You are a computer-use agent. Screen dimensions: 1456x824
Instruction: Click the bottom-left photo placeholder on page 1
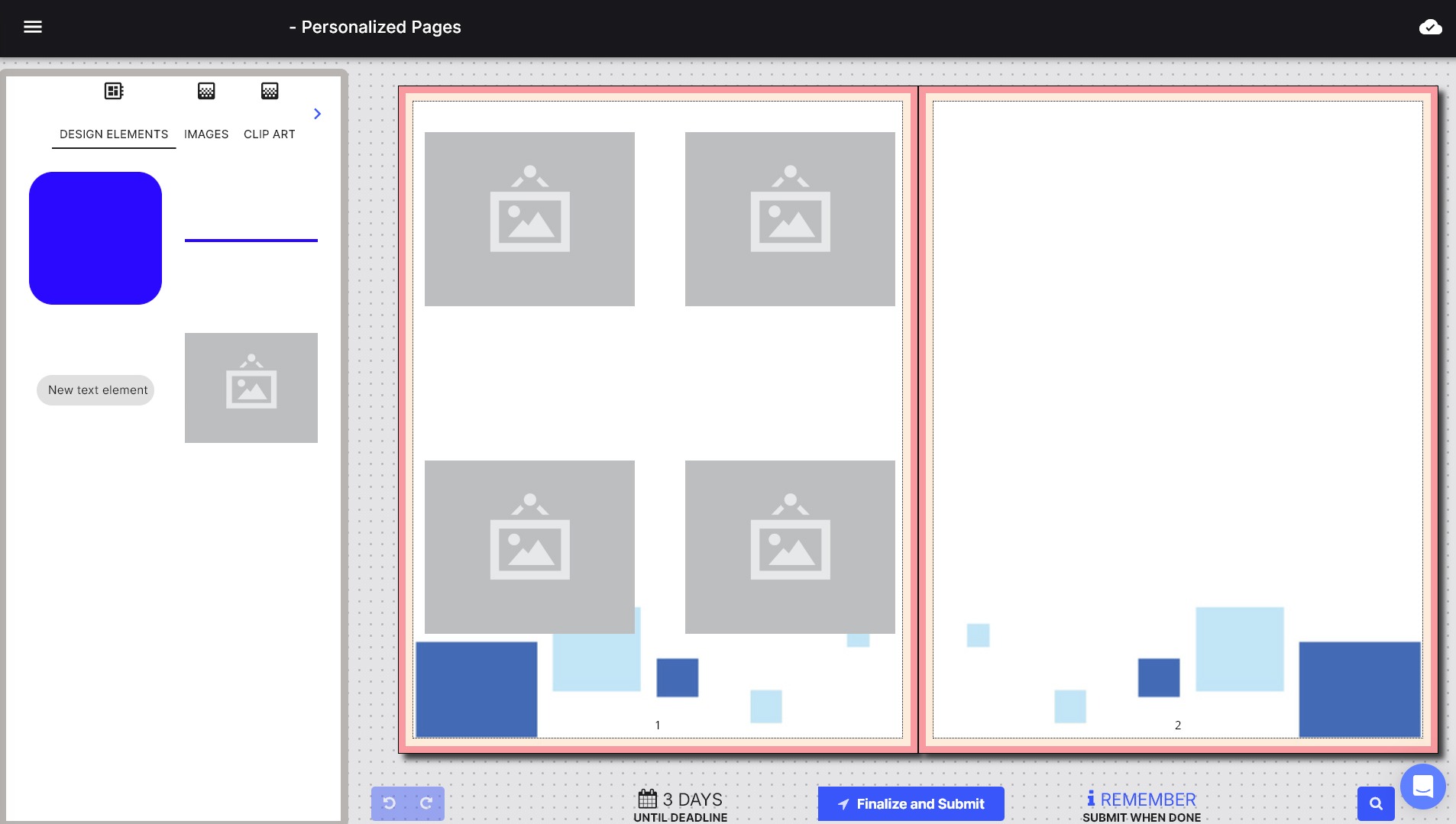click(529, 547)
